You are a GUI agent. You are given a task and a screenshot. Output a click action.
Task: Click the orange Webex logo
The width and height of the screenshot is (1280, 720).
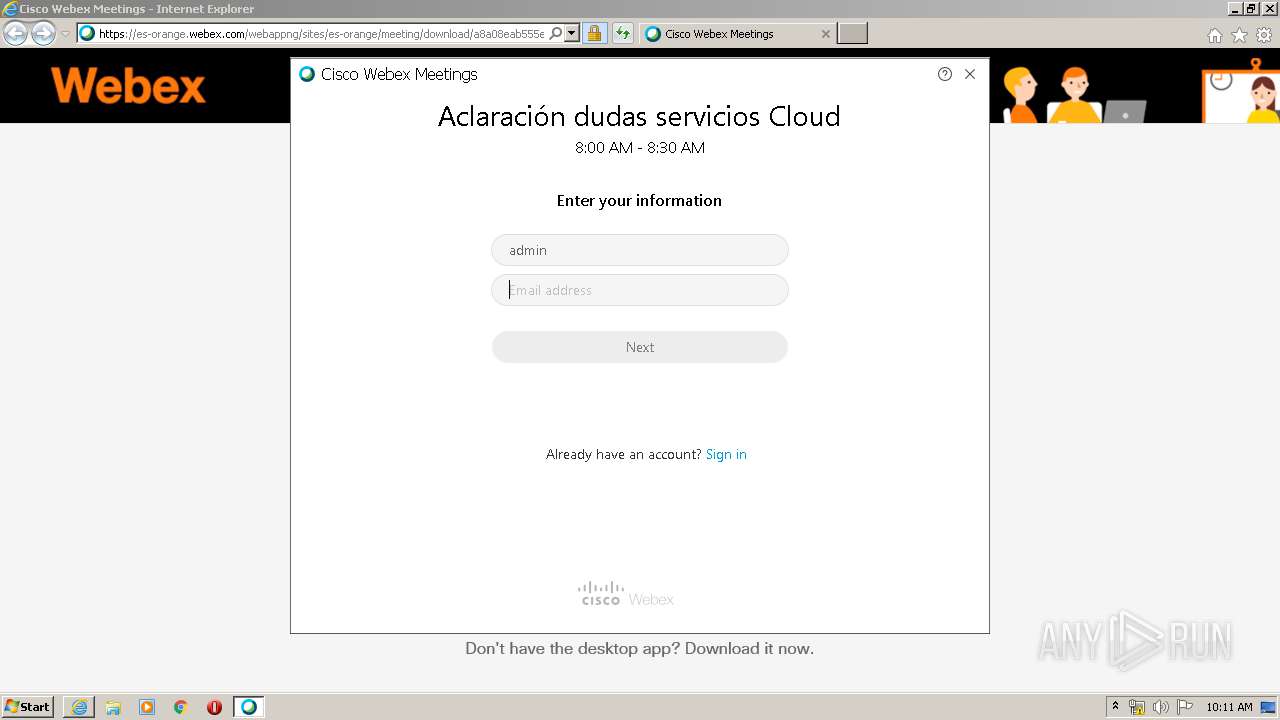pyautogui.click(x=128, y=86)
